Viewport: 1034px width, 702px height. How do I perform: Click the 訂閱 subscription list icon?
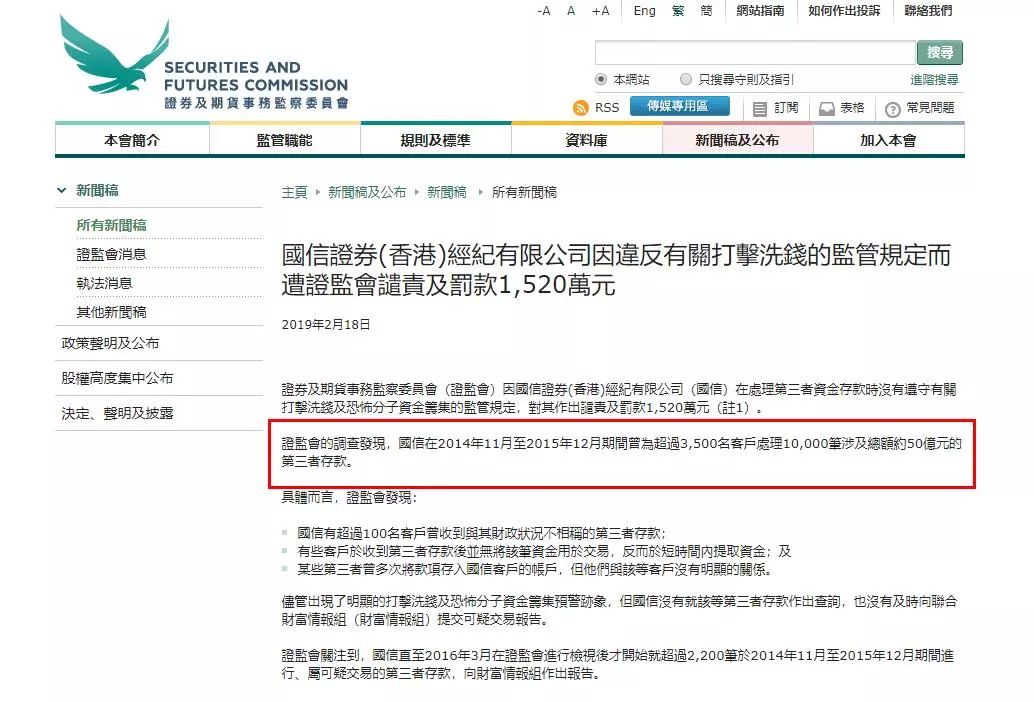[x=760, y=109]
